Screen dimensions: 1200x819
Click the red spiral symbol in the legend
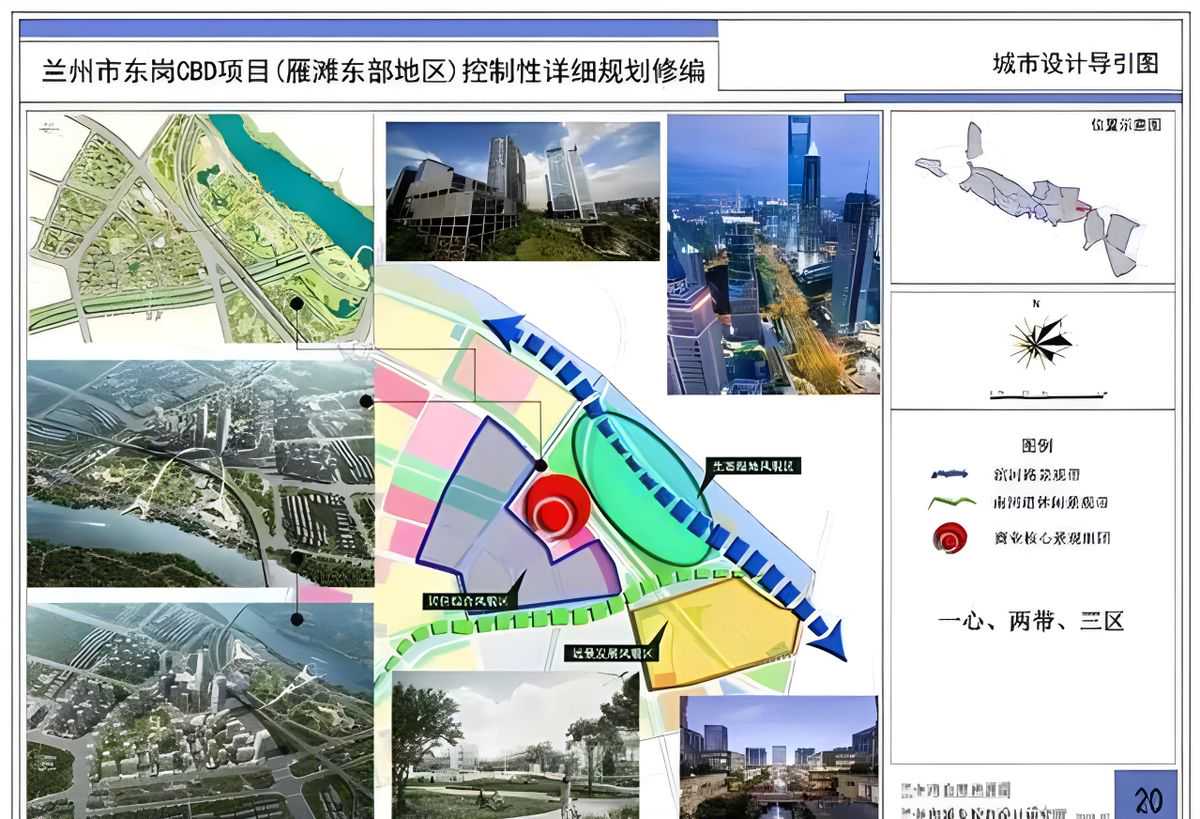tap(950, 538)
